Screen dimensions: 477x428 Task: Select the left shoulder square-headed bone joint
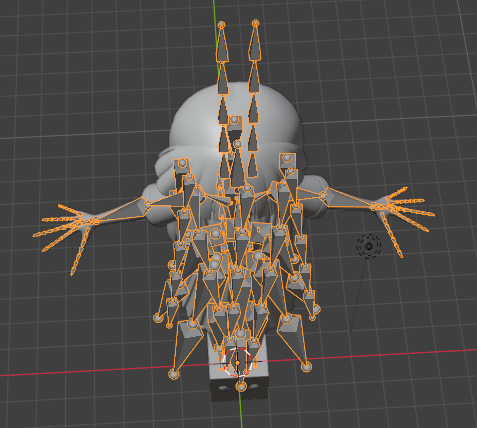182,163
